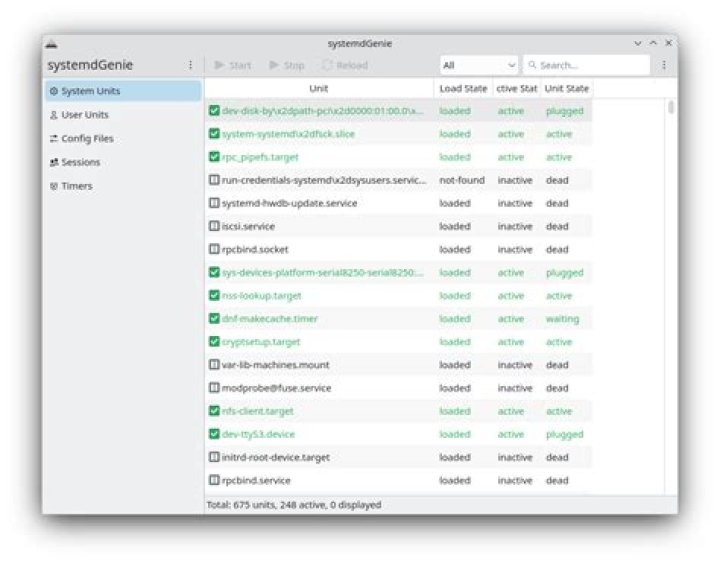Toggle checkbox for run-credentials-systemd sysusers unit

214,180
